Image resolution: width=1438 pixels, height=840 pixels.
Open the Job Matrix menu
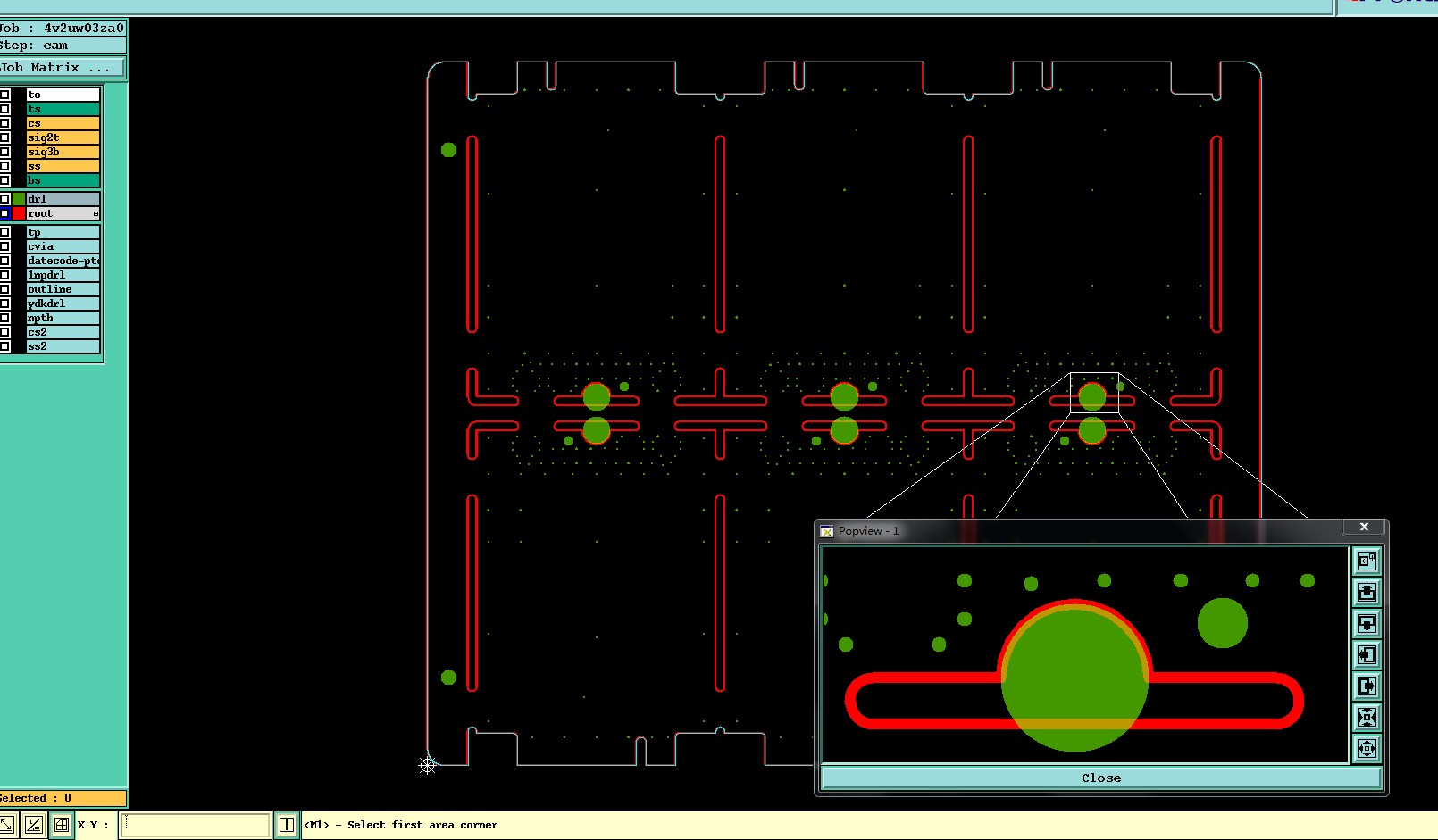(x=62, y=68)
